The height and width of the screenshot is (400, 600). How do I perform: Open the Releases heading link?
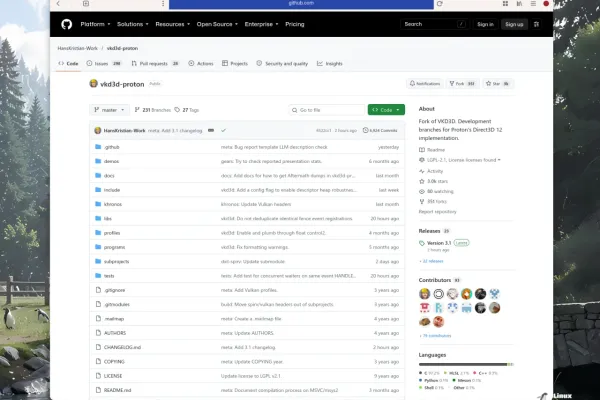tap(429, 231)
